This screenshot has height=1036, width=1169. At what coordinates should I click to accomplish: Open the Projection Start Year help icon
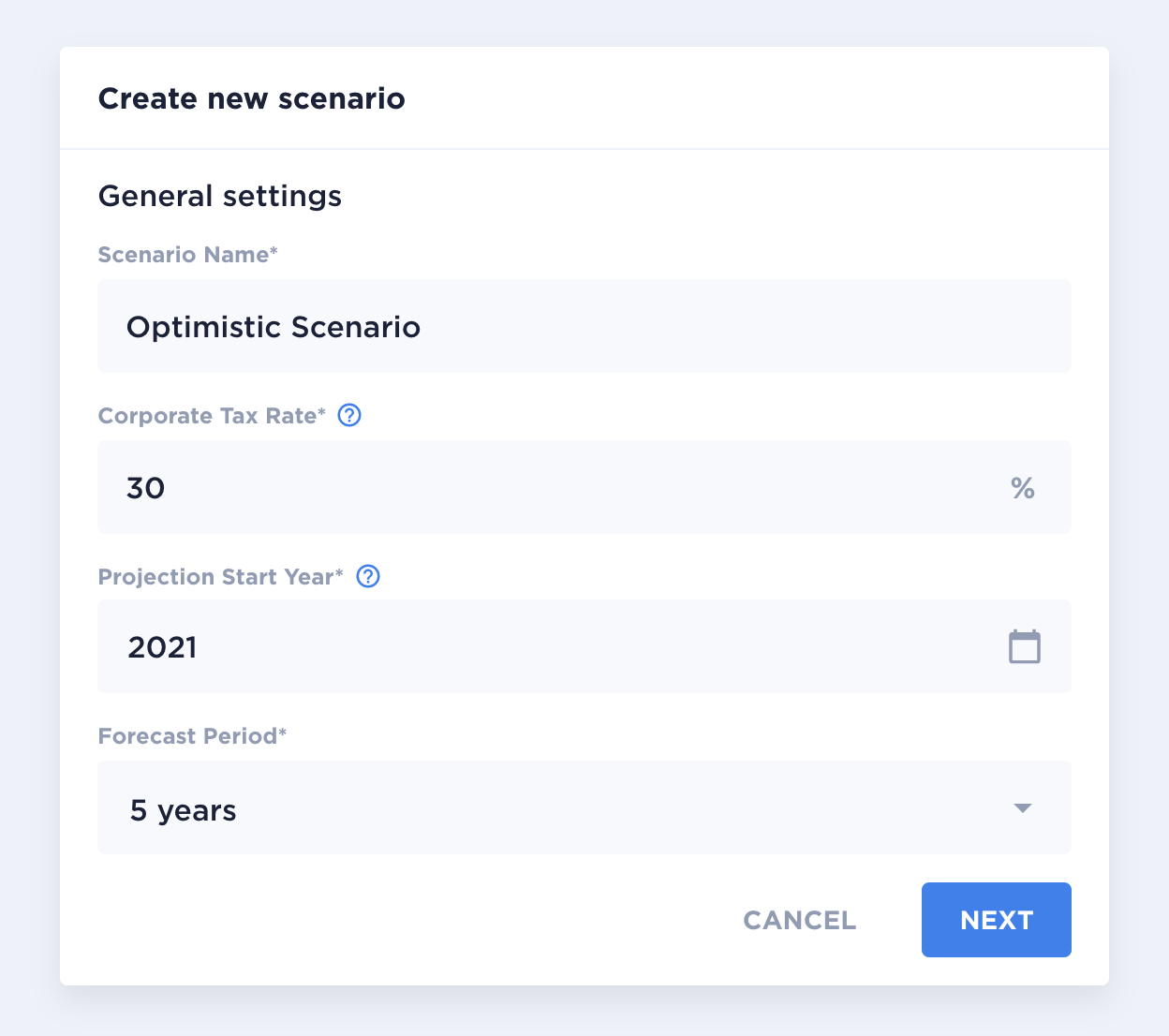coord(369,576)
